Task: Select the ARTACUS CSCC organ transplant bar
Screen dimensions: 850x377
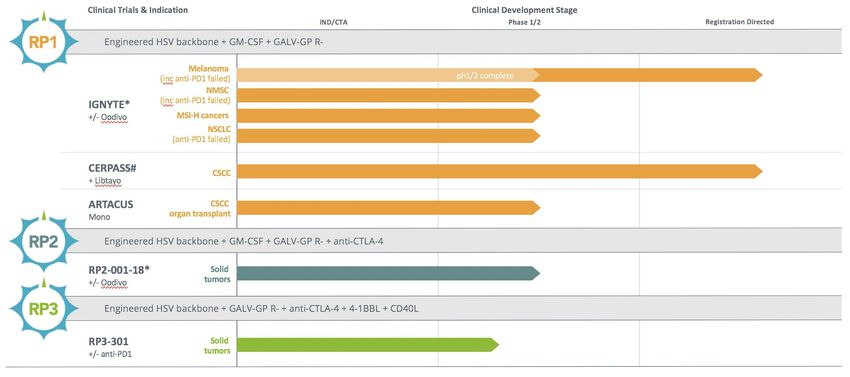Action: (x=389, y=208)
